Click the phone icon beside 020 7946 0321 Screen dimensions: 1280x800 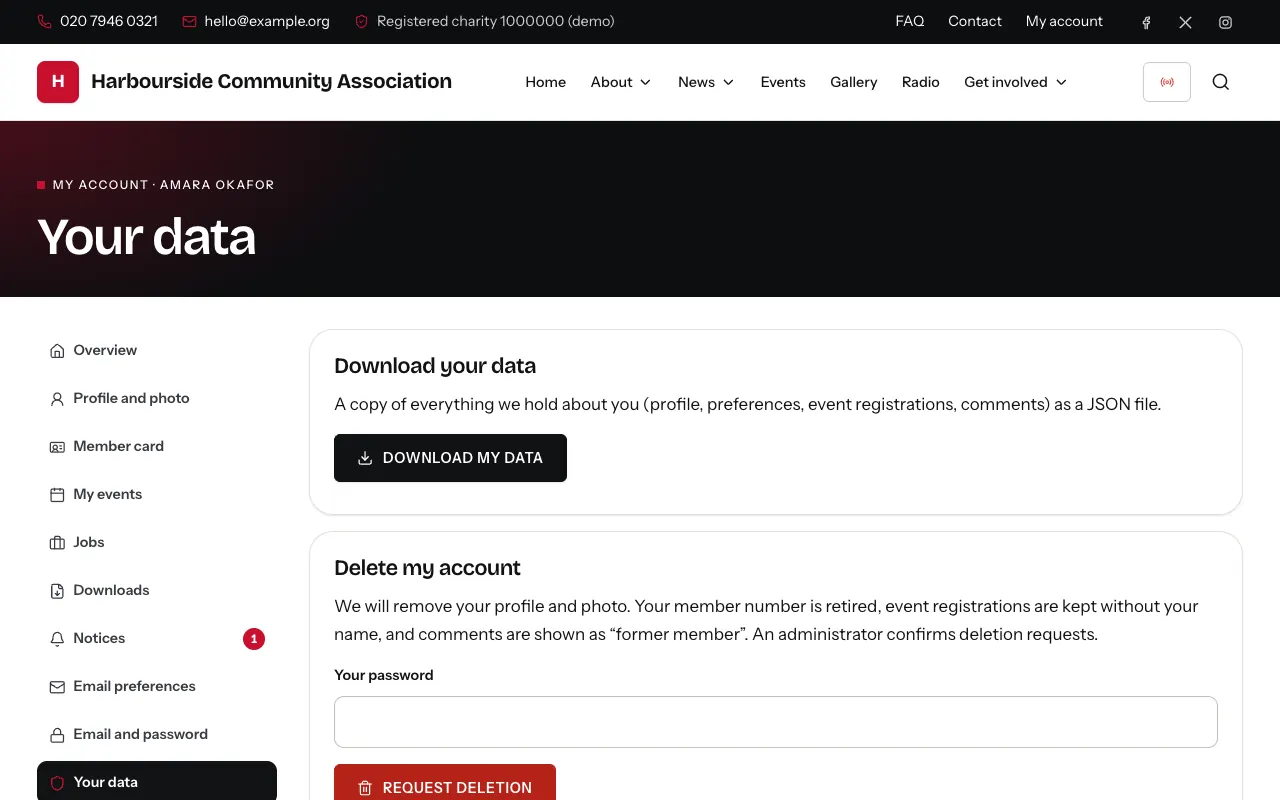pos(44,21)
